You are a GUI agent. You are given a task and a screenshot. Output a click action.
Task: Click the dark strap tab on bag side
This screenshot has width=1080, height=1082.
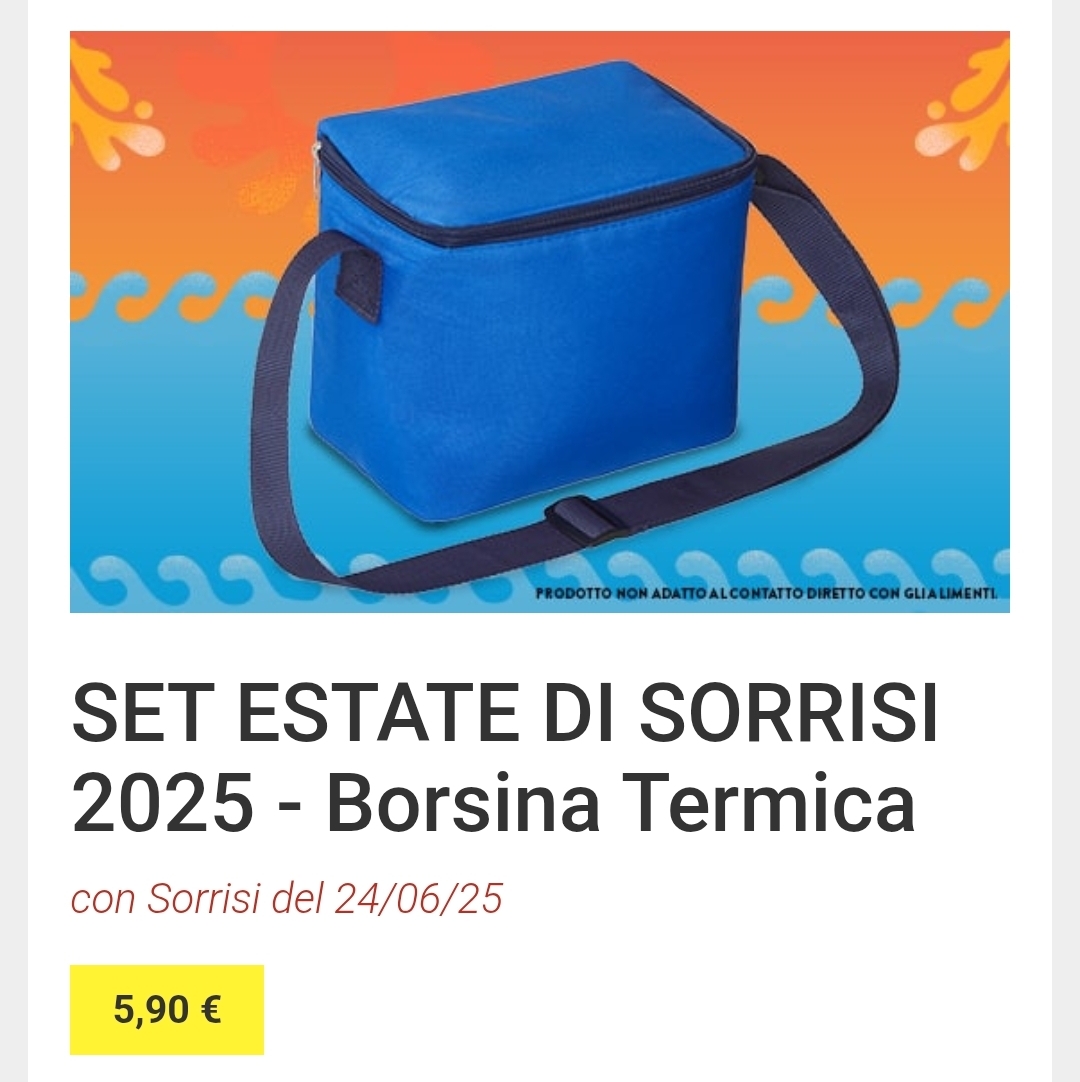[x=358, y=285]
